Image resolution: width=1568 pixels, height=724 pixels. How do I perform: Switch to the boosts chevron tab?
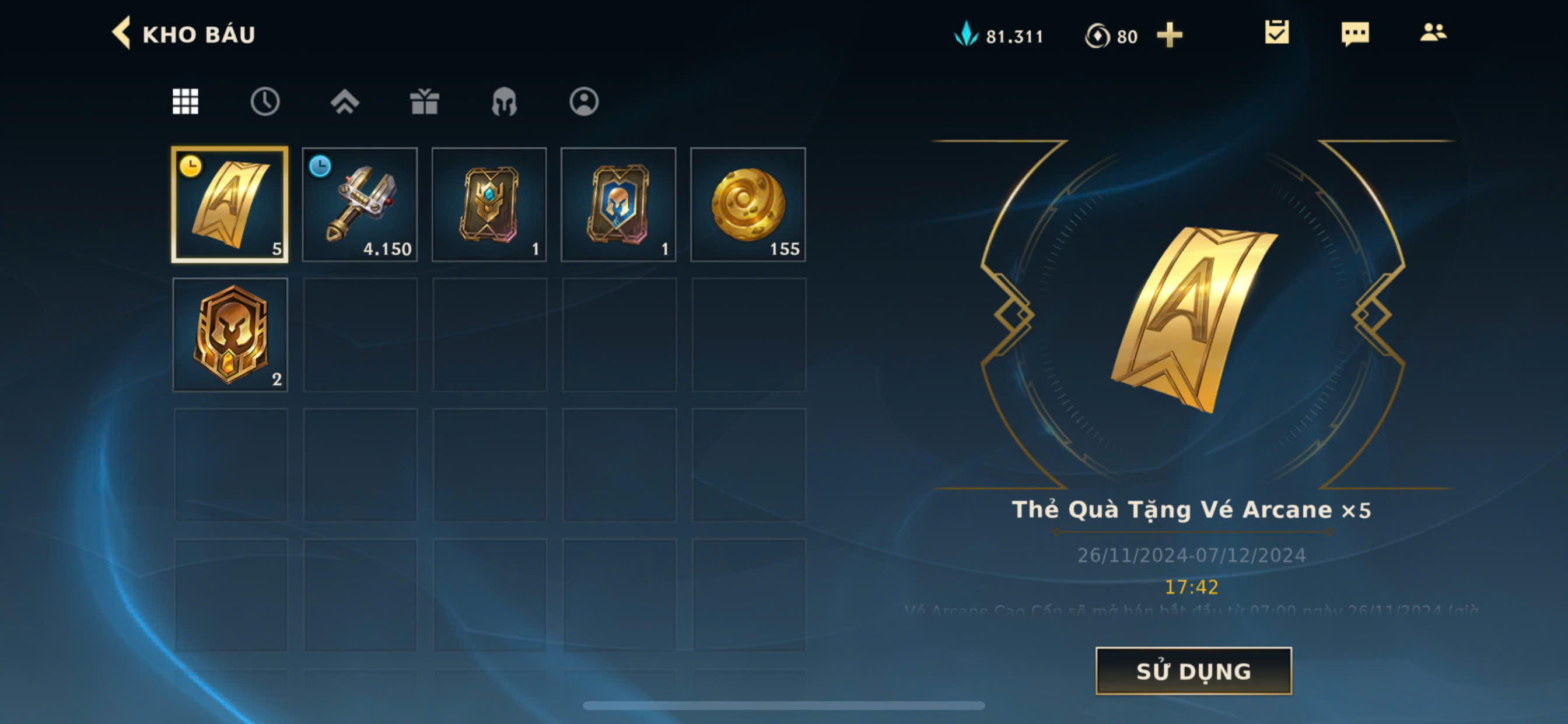(x=345, y=101)
